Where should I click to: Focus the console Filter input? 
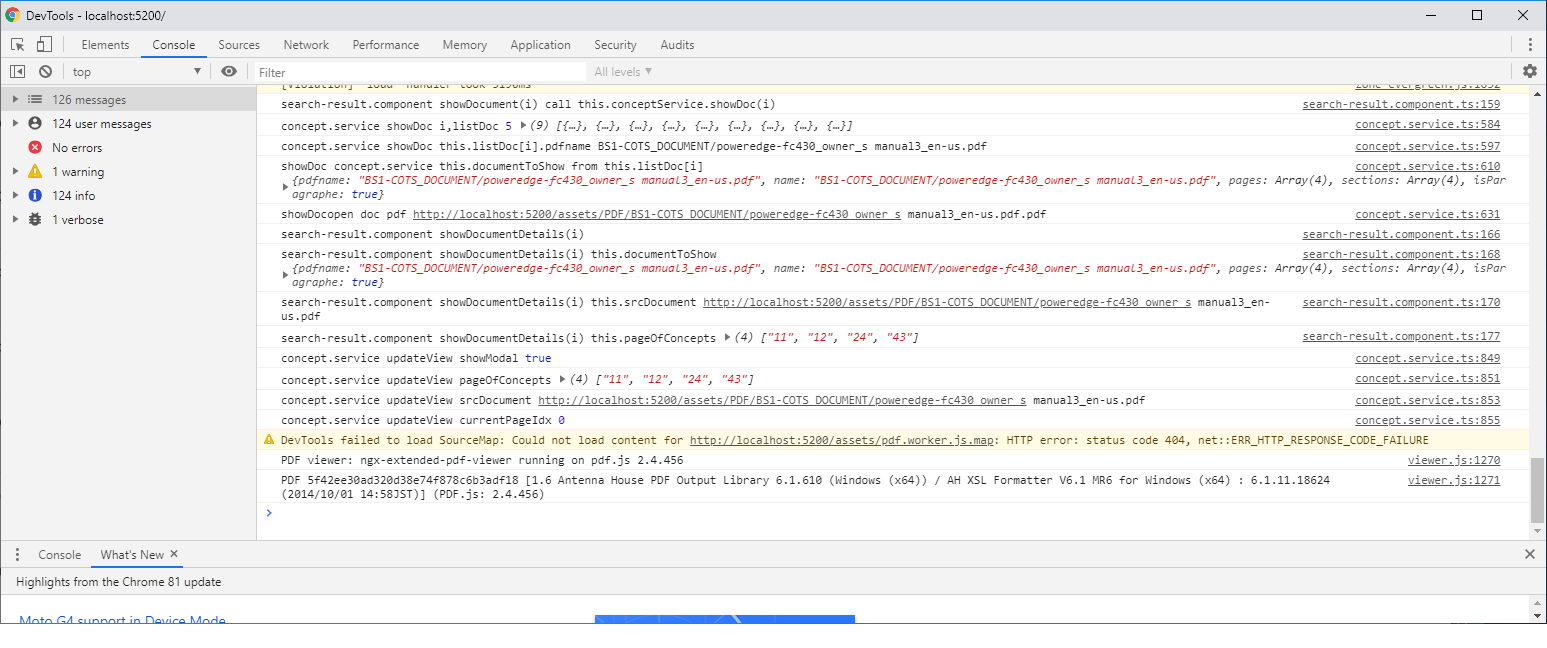[x=420, y=72]
